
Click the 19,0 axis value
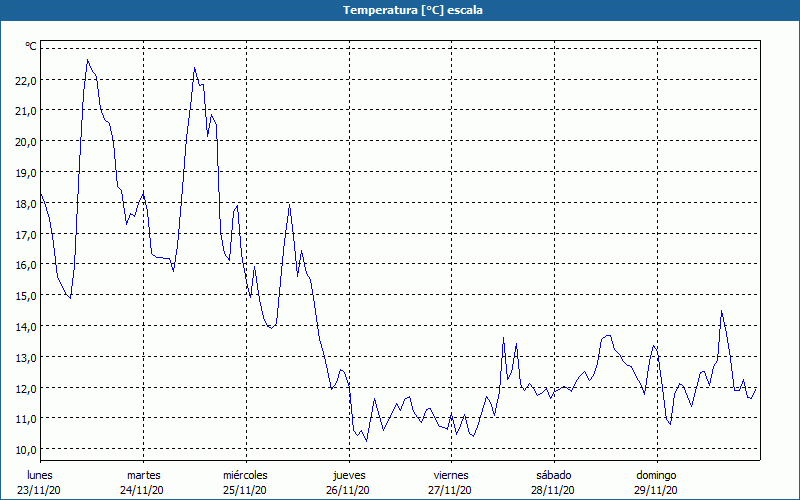tap(26, 173)
